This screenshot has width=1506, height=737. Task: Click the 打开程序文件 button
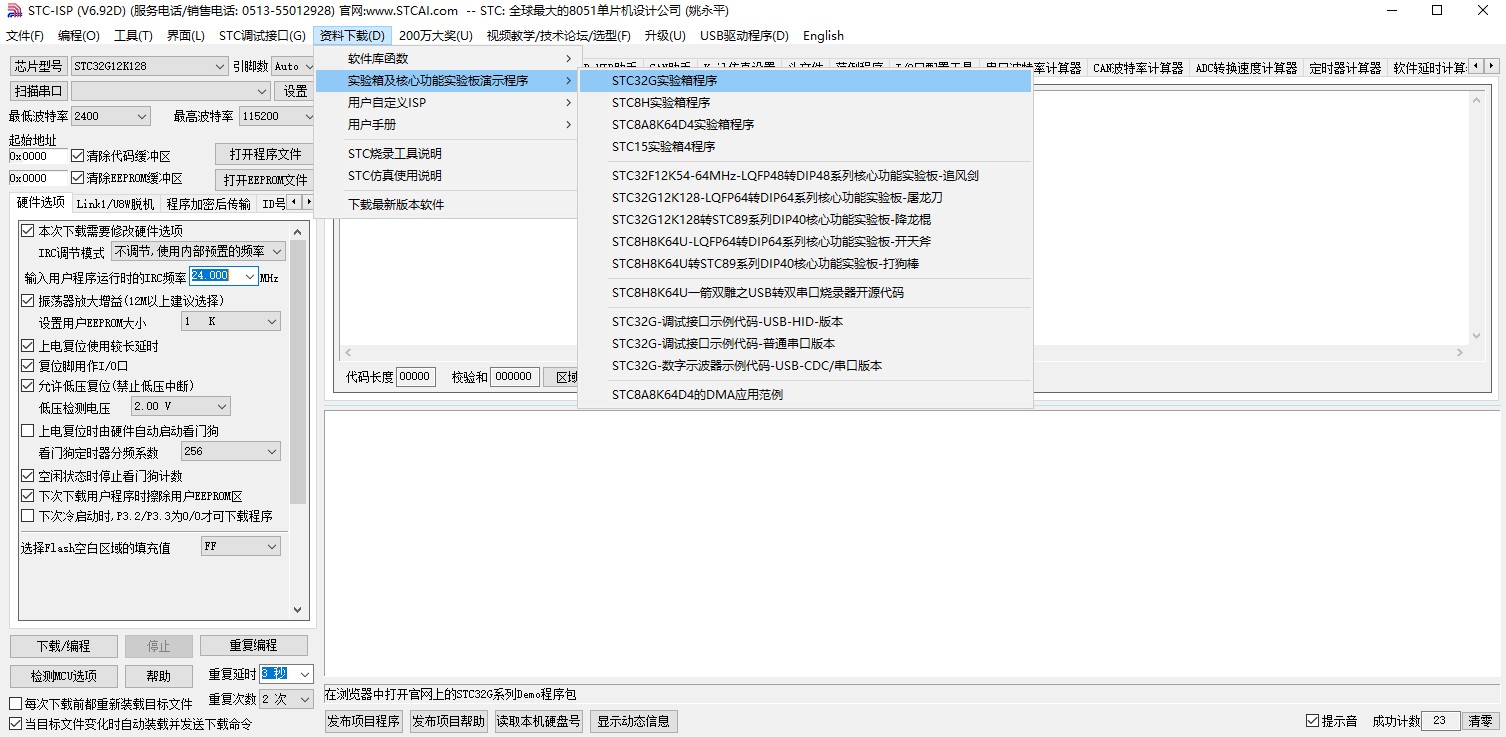tap(265, 155)
